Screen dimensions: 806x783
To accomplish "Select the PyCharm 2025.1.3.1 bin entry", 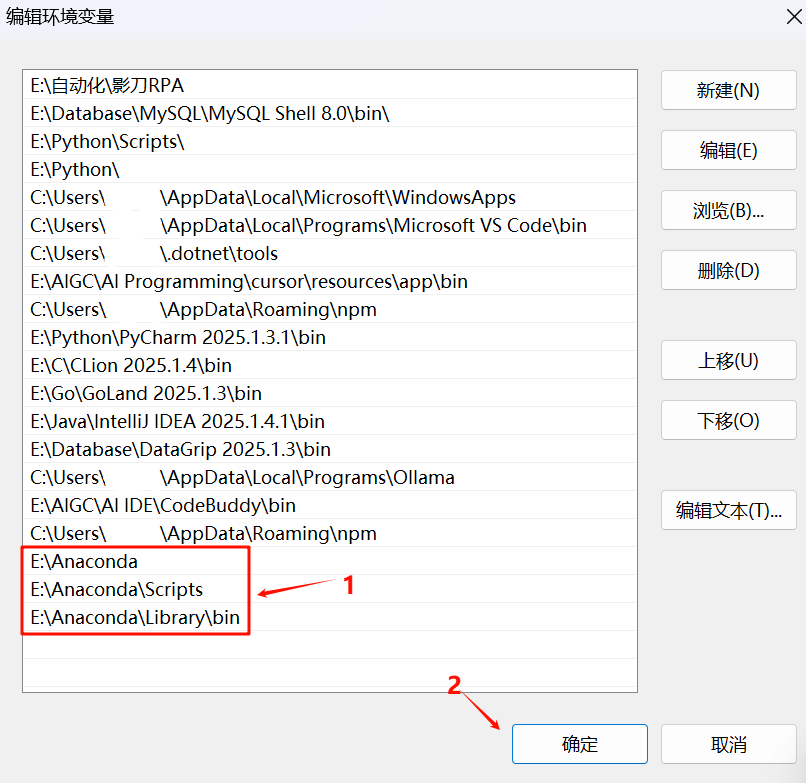I will click(178, 338).
